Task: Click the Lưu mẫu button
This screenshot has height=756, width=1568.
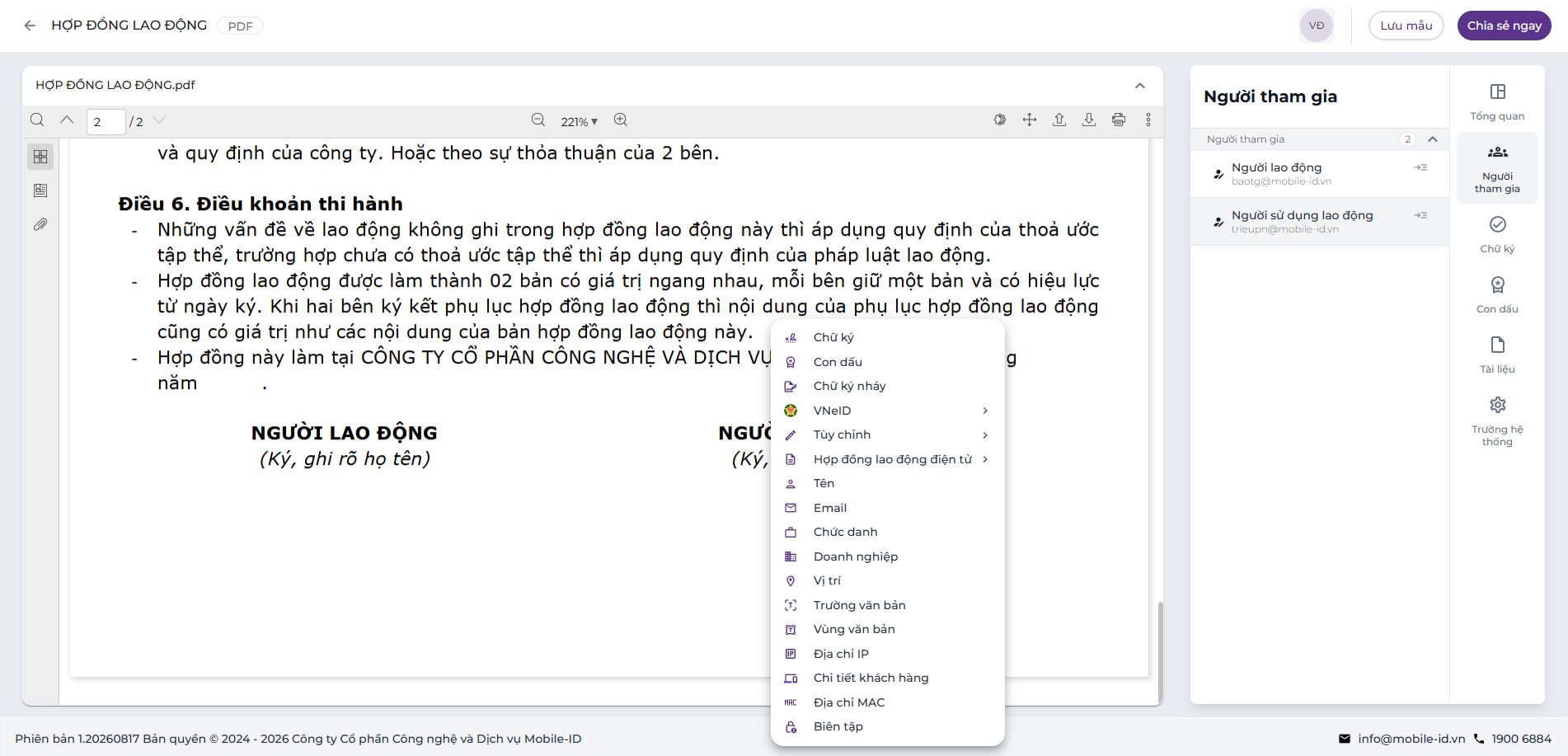Action: click(1406, 26)
